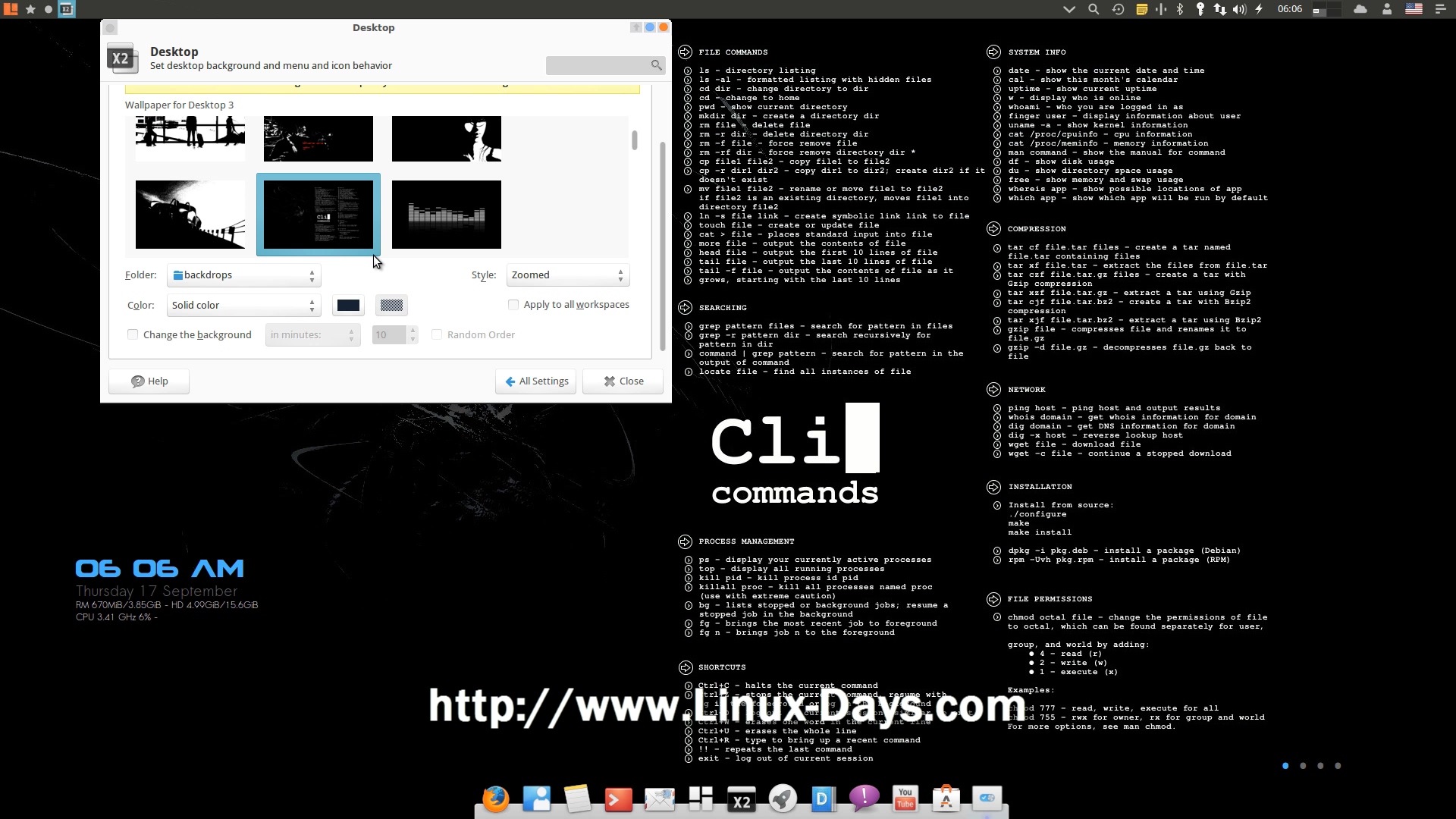
Task: Open the user account icon in the top panel
Action: click(1387, 9)
